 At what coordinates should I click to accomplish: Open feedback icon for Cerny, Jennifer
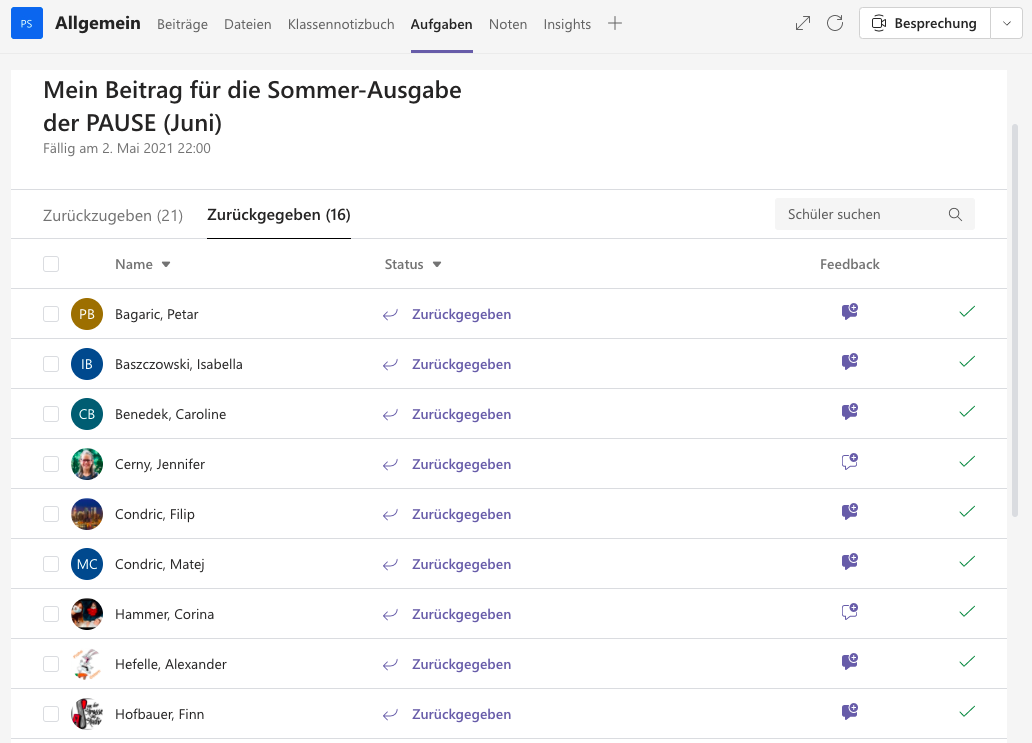pyautogui.click(x=850, y=462)
